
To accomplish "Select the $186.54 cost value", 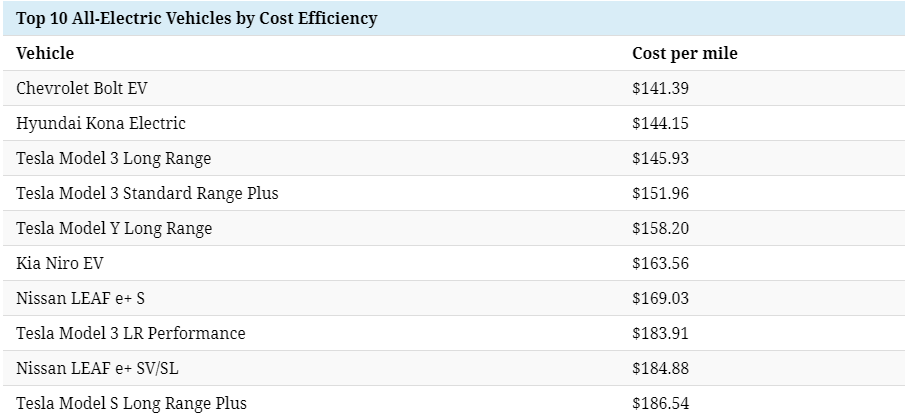I will tap(660, 403).
